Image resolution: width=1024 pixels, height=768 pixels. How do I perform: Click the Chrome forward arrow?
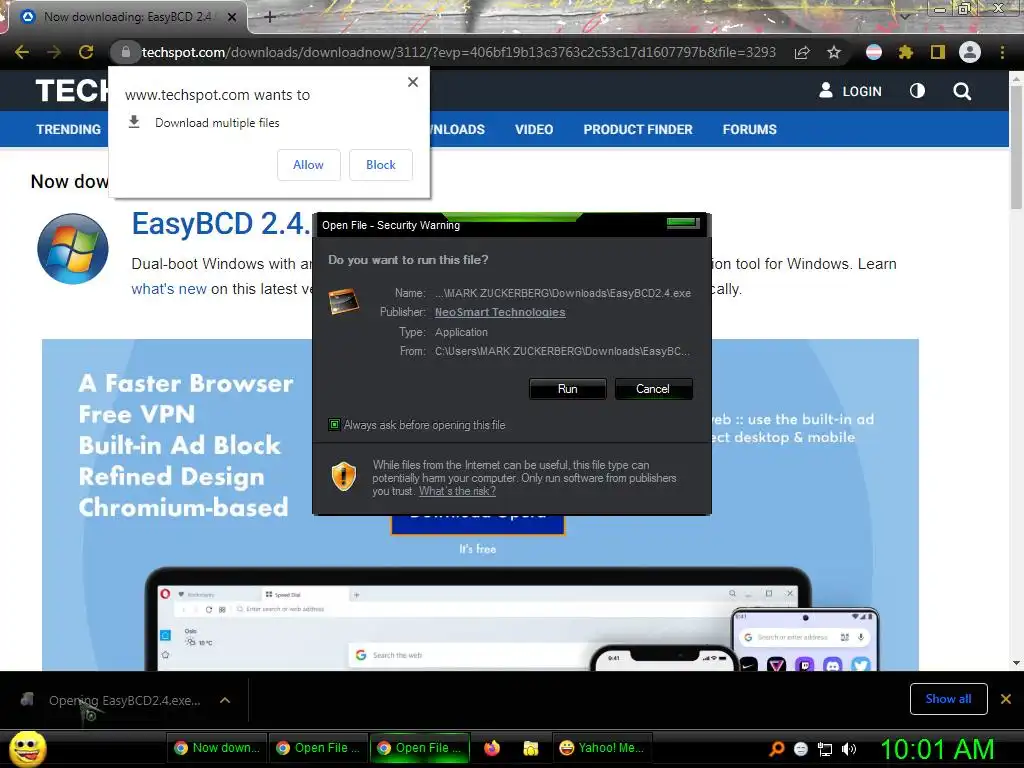click(54, 52)
